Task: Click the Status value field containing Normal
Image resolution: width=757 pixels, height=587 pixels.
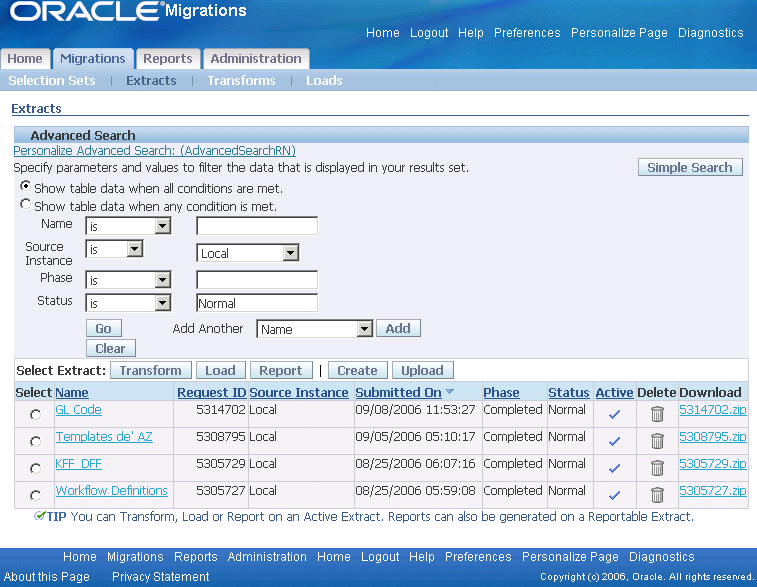Action: (x=257, y=303)
